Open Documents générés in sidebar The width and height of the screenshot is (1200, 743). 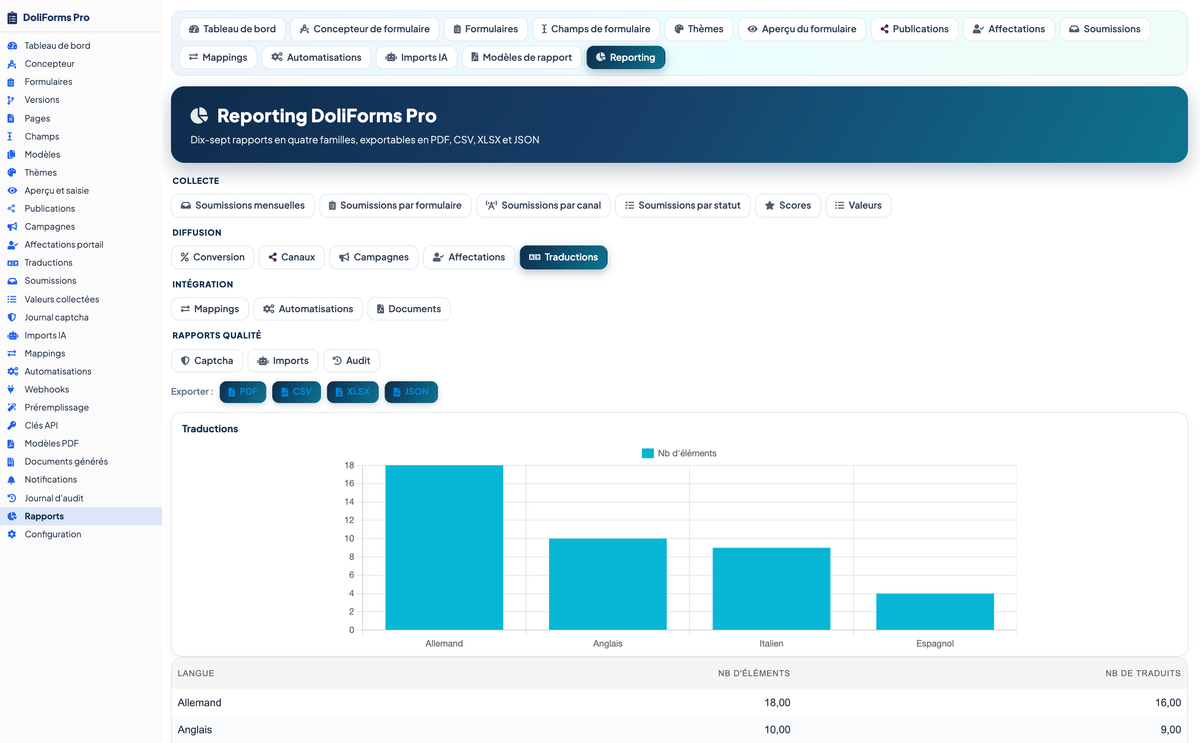pyautogui.click(x=66, y=462)
